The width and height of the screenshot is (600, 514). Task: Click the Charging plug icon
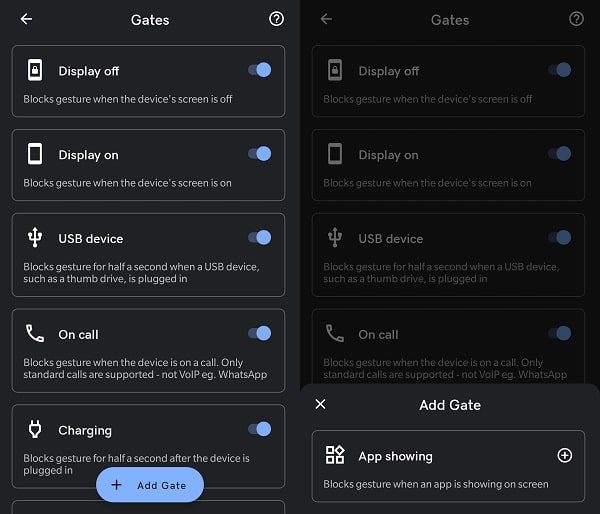tap(35, 429)
